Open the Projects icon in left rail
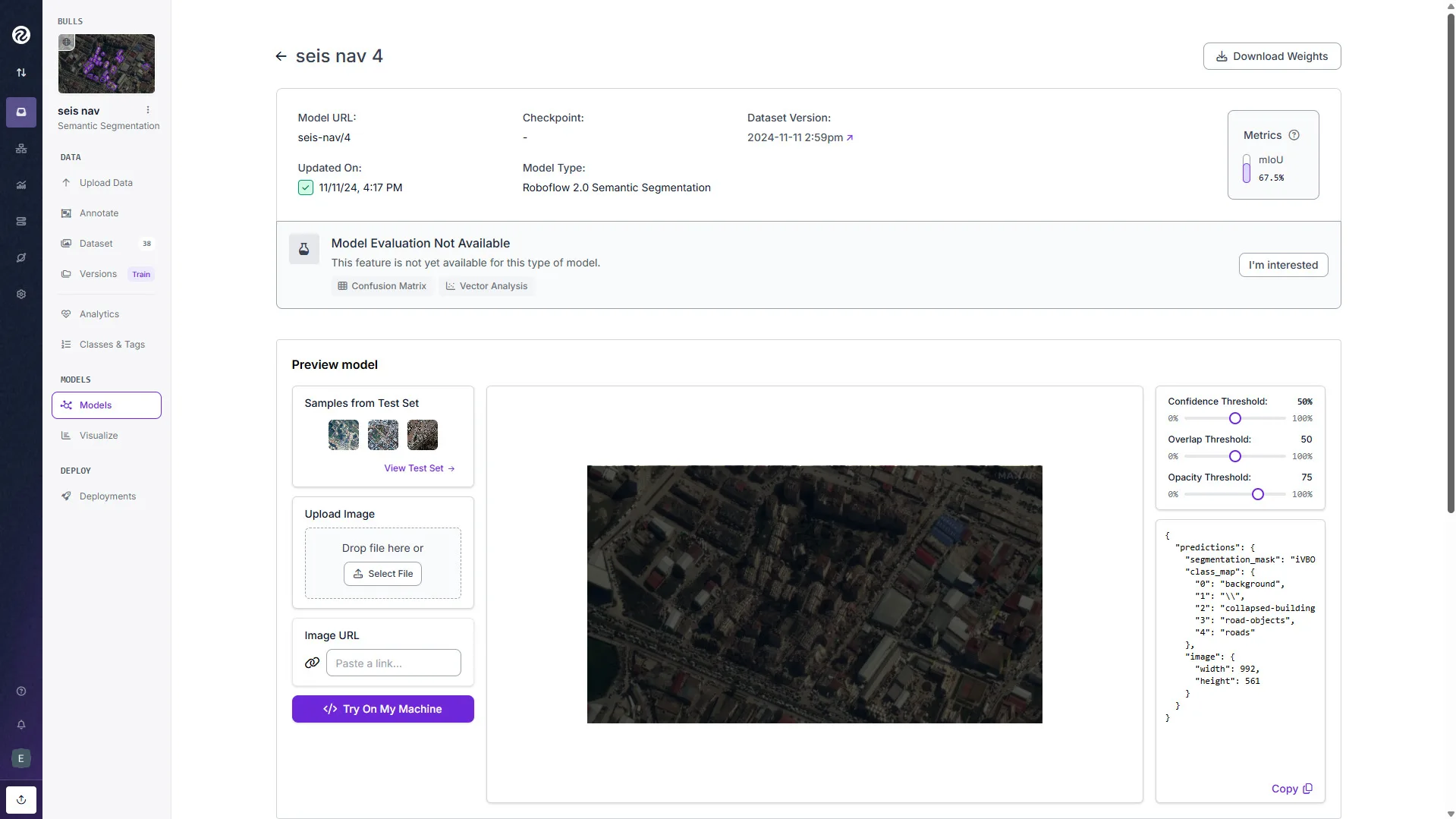The height and width of the screenshot is (819, 1456). (21, 112)
